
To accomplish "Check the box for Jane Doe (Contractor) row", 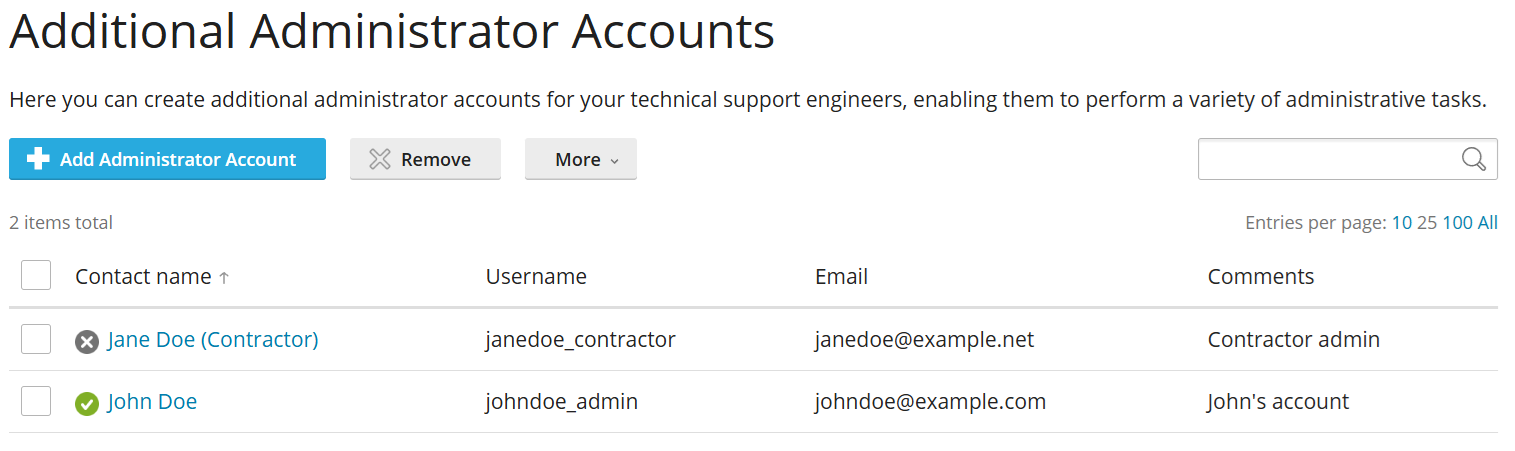I will [36, 339].
